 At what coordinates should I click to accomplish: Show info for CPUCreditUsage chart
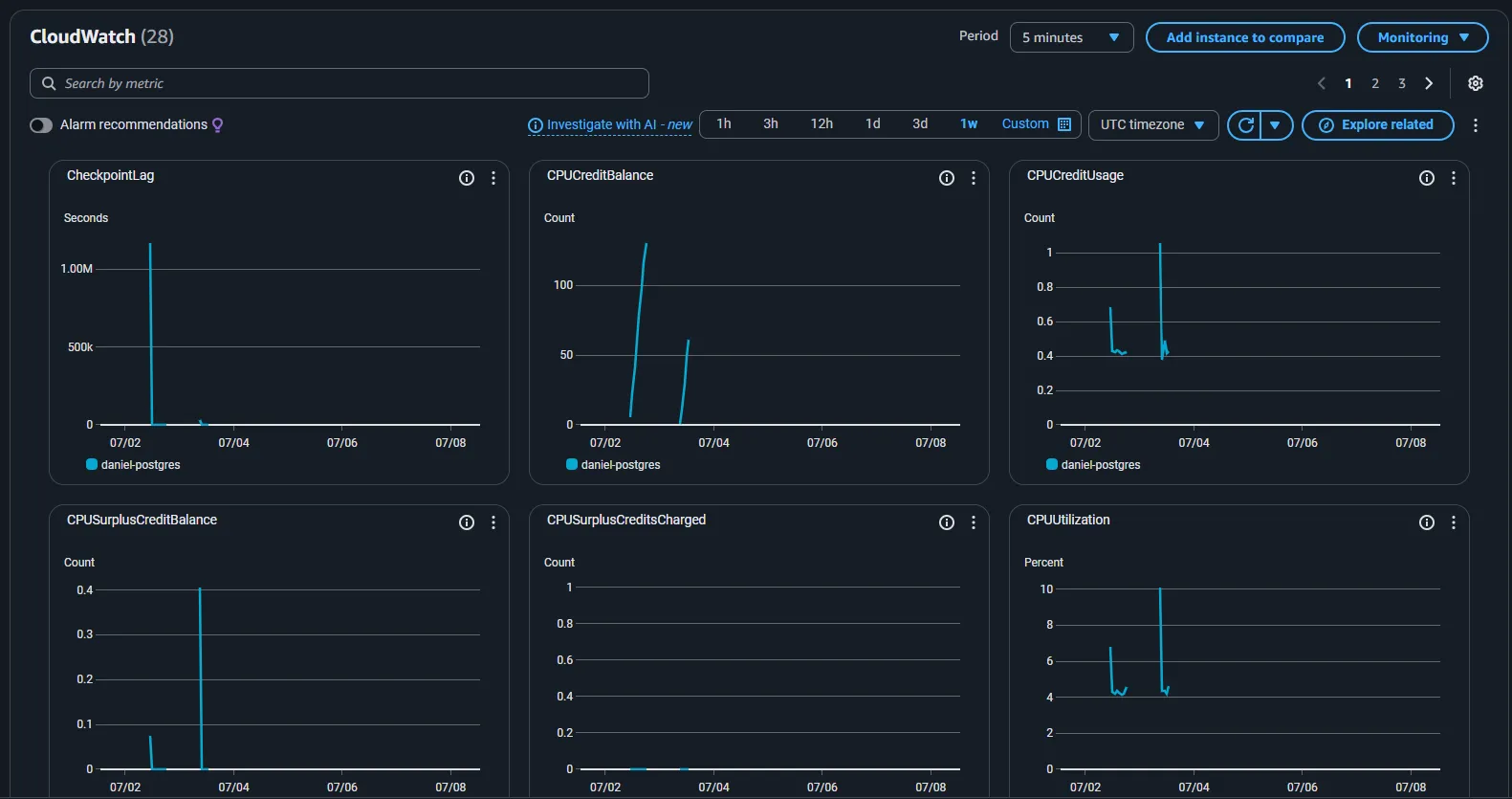point(1426,178)
